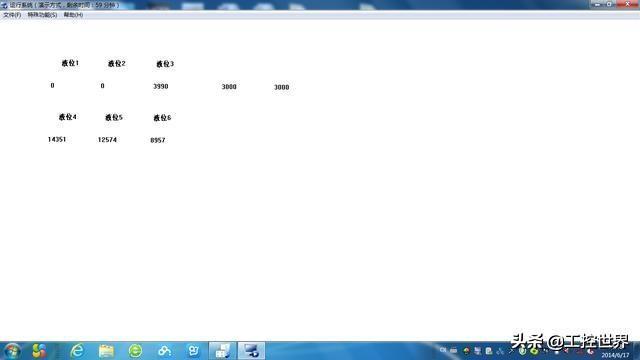Click the colorful round tray icon
The height and width of the screenshot is (360, 640).
(x=466, y=351)
